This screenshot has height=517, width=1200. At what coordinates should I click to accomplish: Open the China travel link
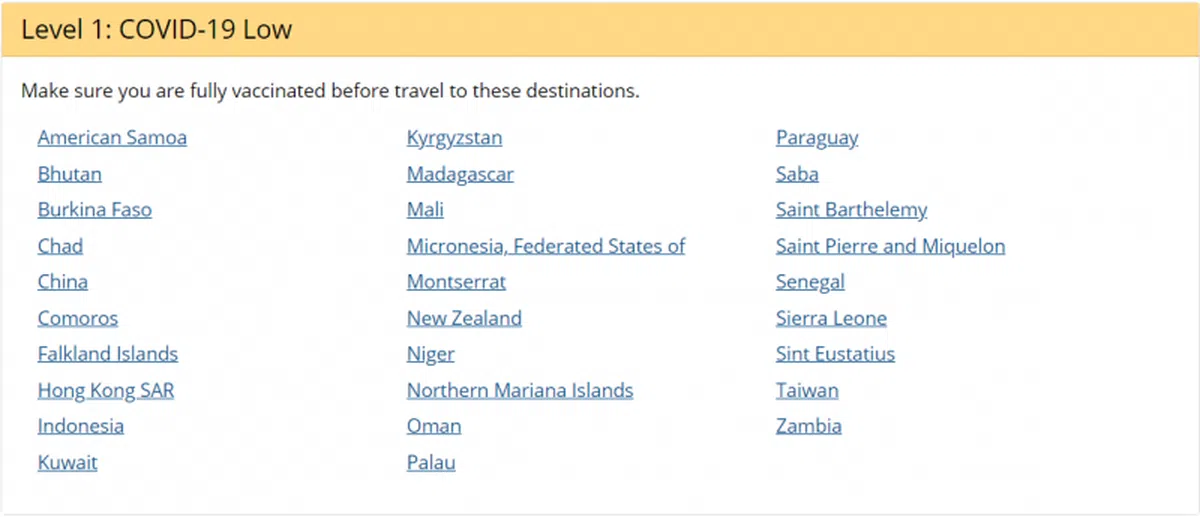pyautogui.click(x=62, y=282)
